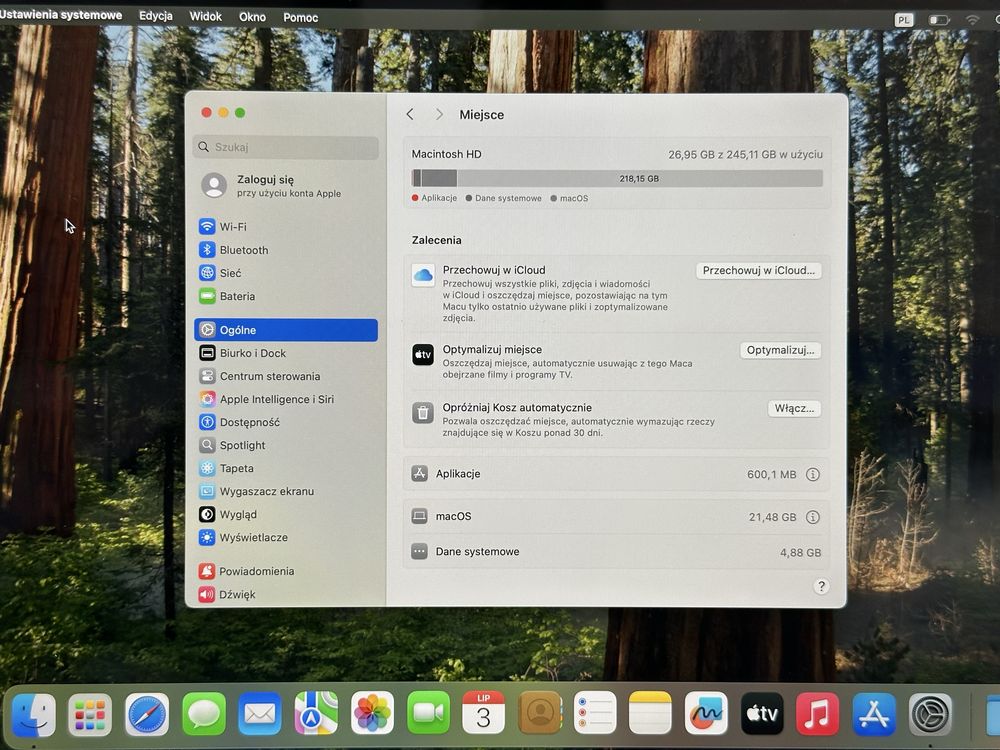Open Reminders app in the Dock
Image resolution: width=1000 pixels, height=750 pixels.
[x=595, y=714]
